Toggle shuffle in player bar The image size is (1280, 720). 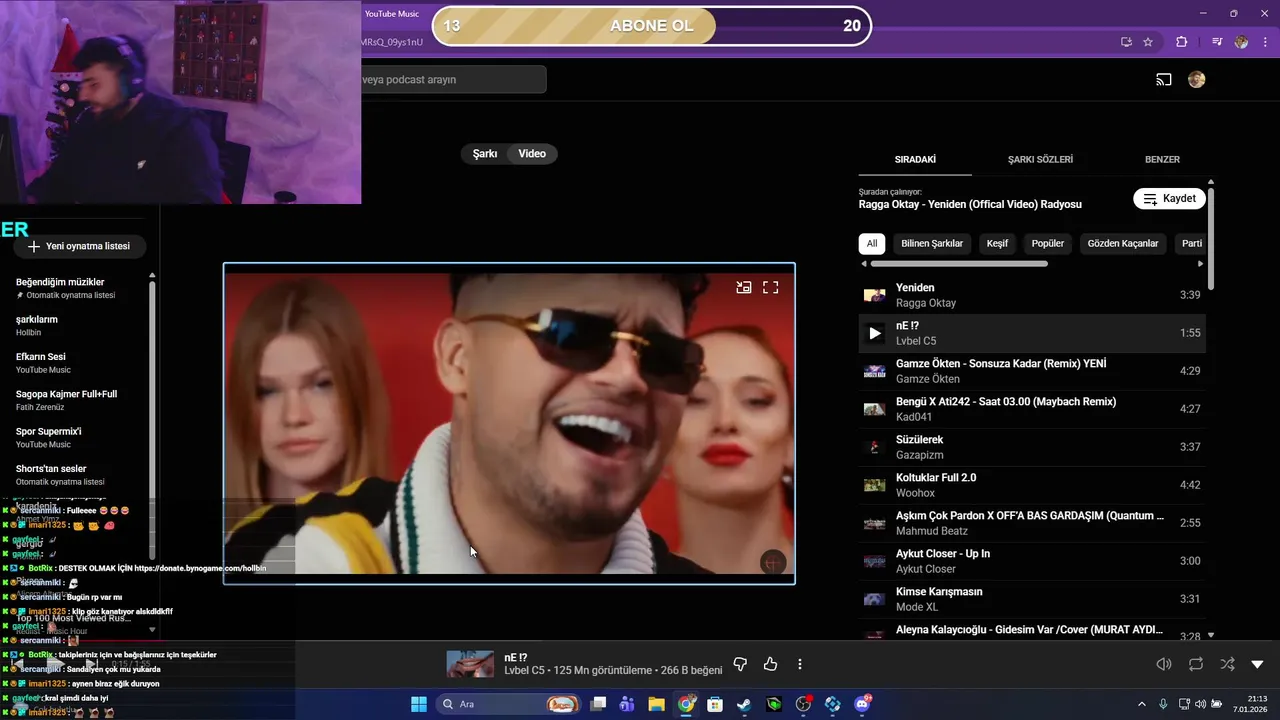[x=1227, y=664]
